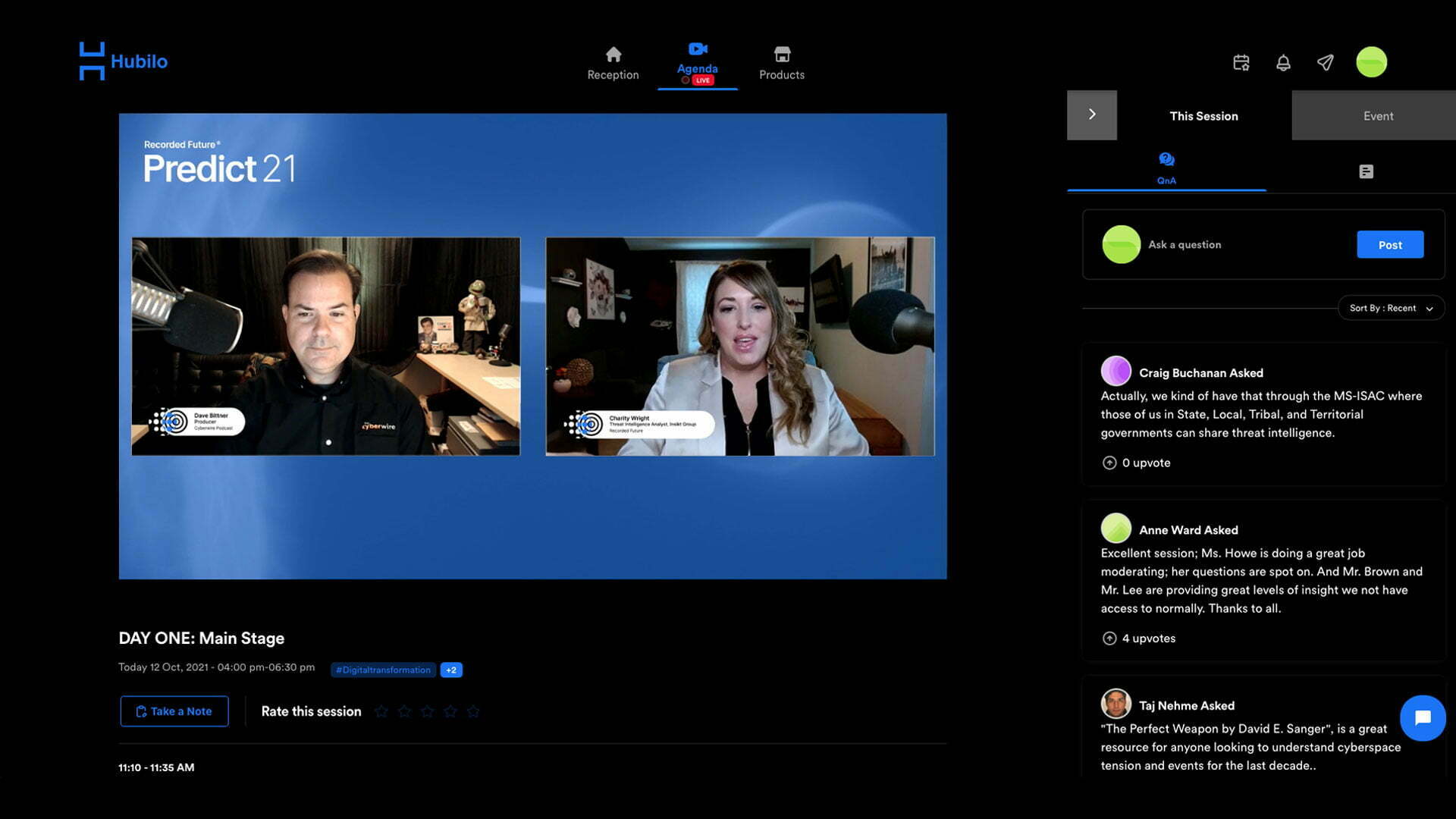Open the notifications bell
The height and width of the screenshot is (819, 1456).
(1283, 62)
